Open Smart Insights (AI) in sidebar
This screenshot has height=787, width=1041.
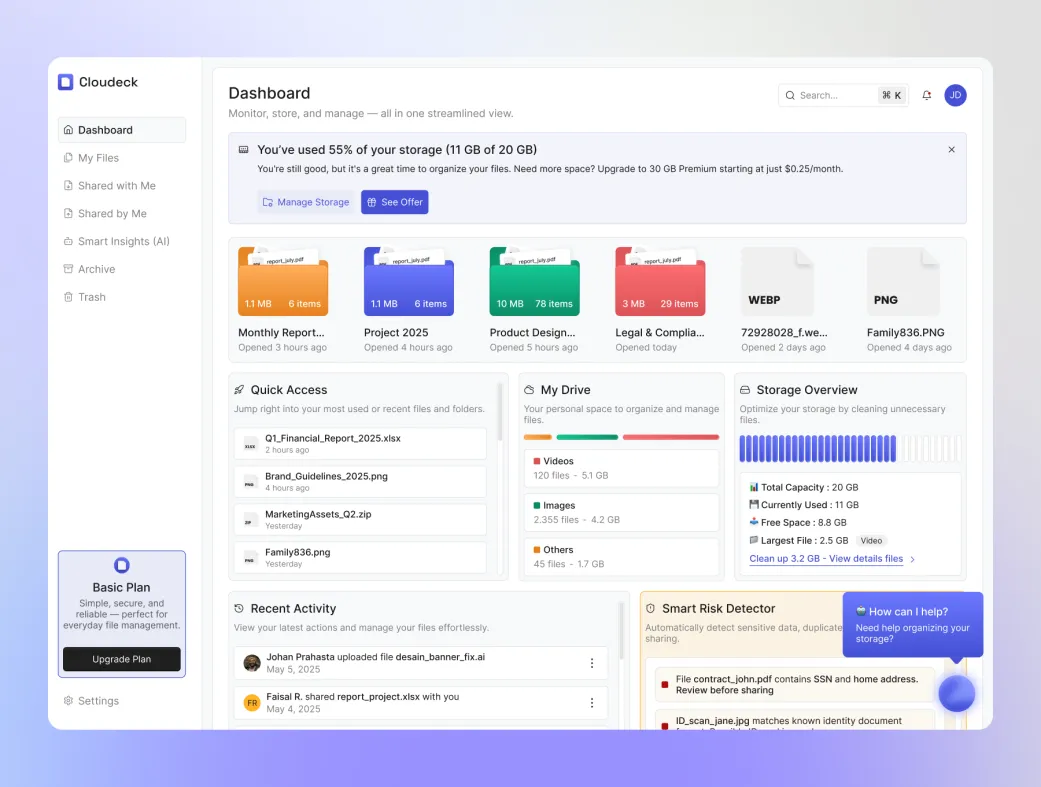pos(123,241)
